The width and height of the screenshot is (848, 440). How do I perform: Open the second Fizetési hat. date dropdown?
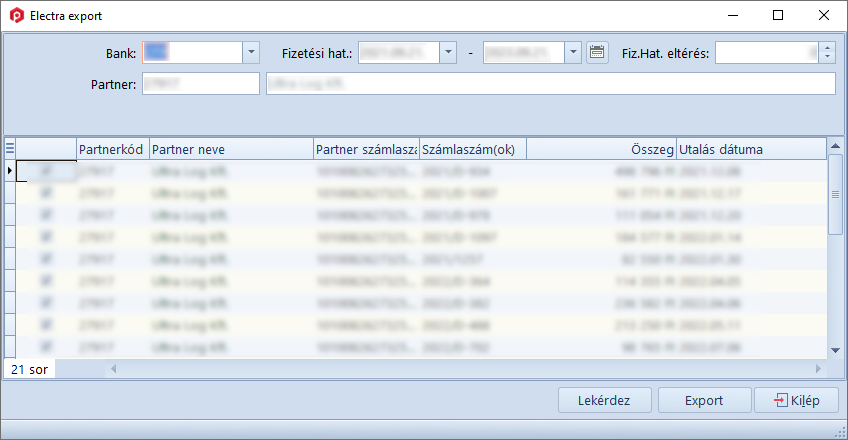tap(573, 52)
